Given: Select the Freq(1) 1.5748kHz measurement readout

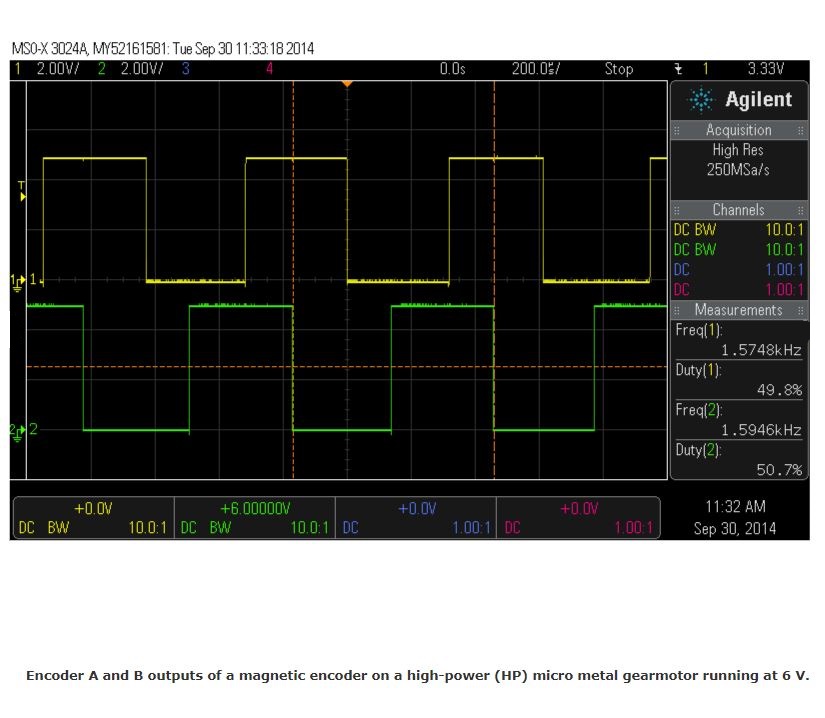Looking at the screenshot, I should 739,340.
